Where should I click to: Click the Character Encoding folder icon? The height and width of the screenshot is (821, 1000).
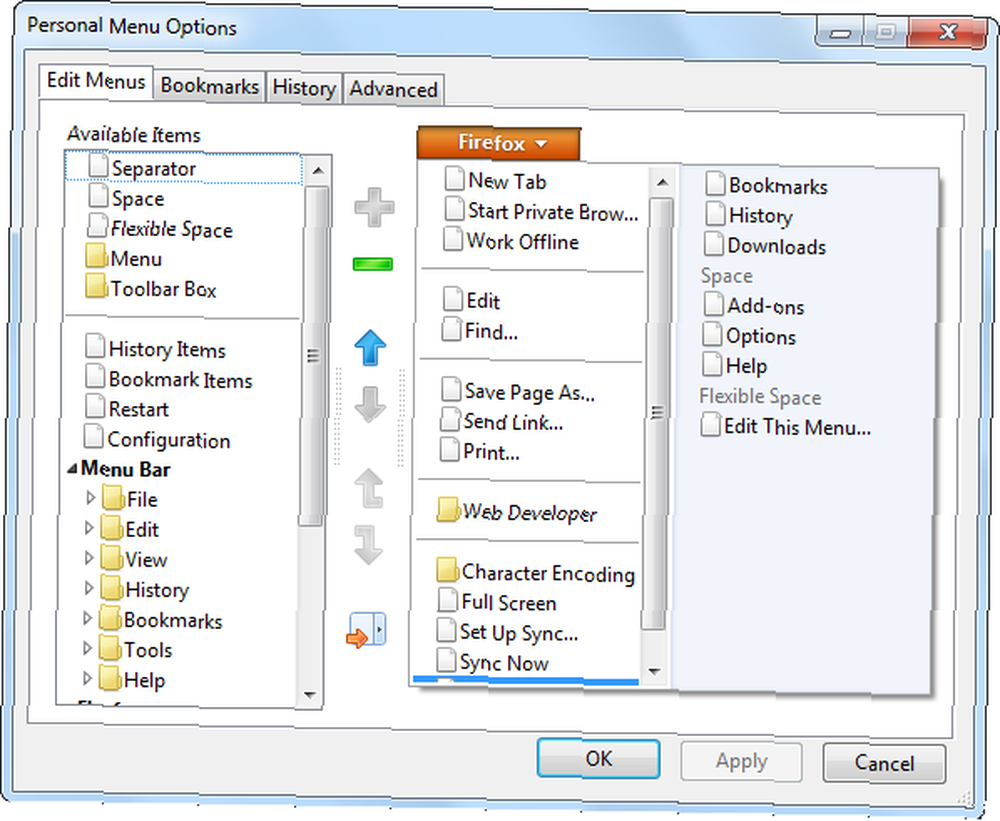click(448, 570)
